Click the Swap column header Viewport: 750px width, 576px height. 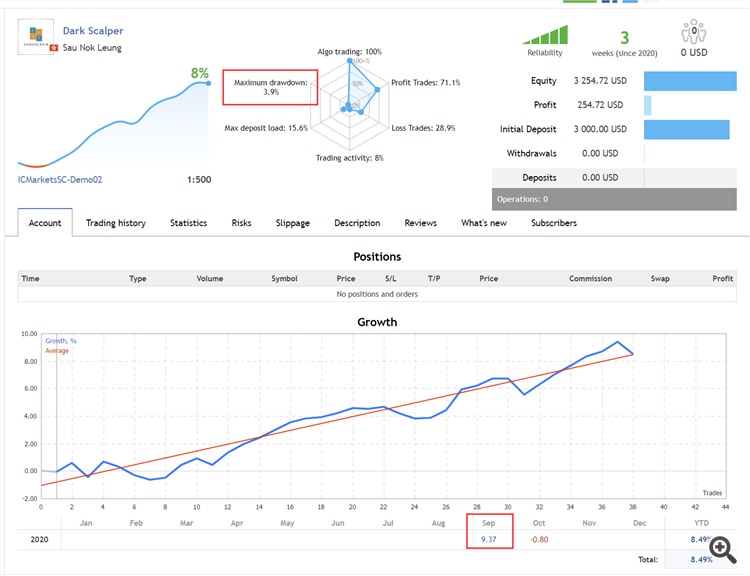click(660, 278)
